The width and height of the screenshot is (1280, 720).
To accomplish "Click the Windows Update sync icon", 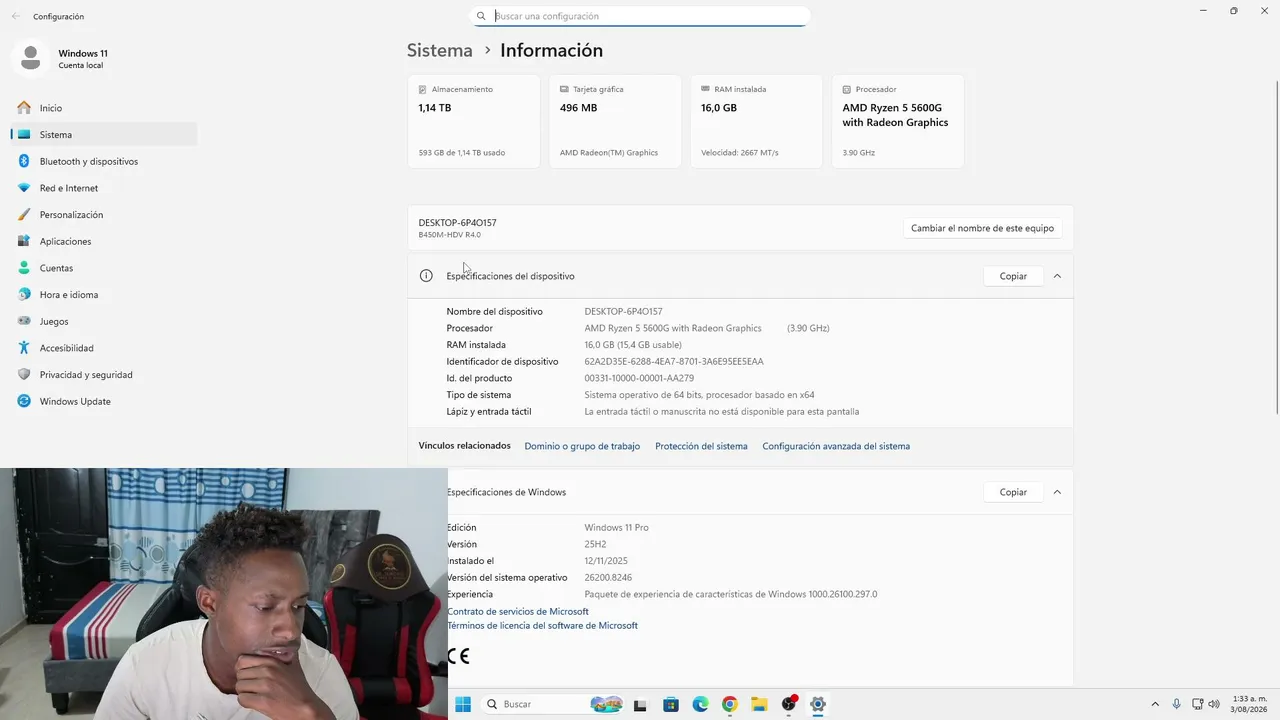I will click(23, 401).
